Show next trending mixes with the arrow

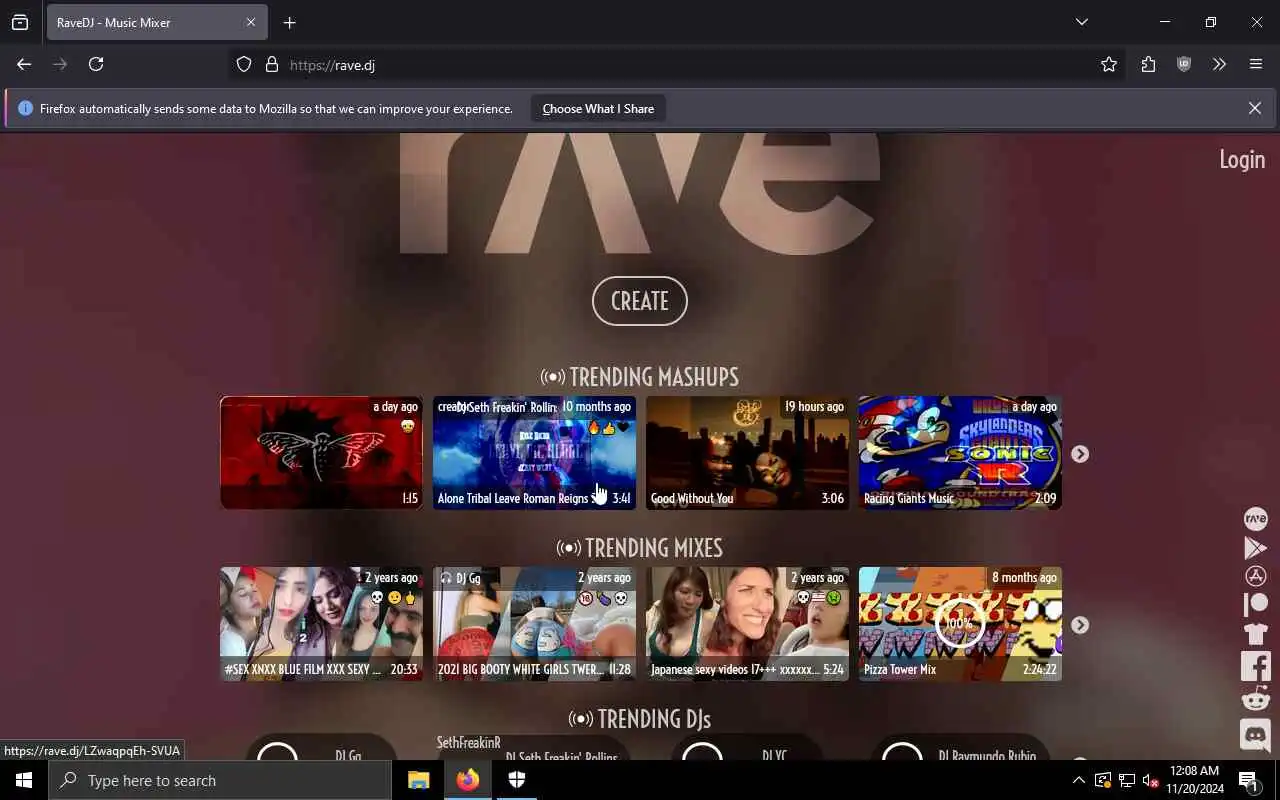1080,625
